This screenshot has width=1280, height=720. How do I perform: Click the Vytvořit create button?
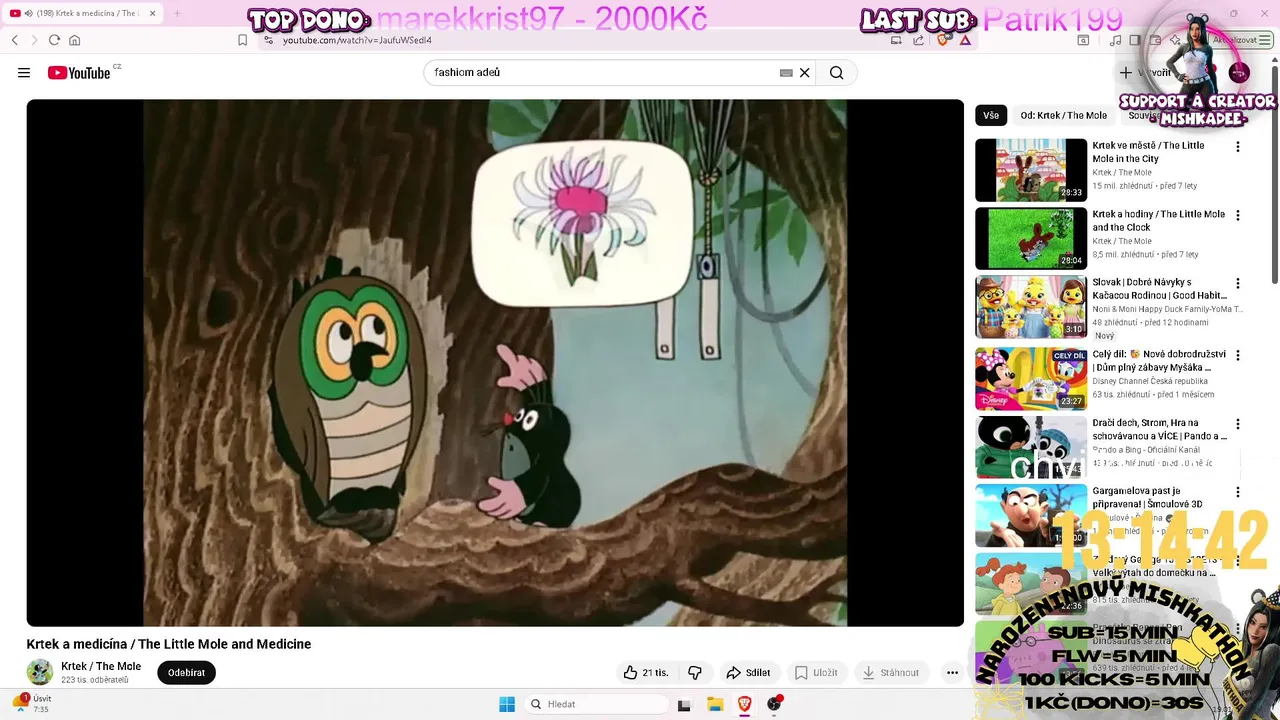click(x=1146, y=72)
